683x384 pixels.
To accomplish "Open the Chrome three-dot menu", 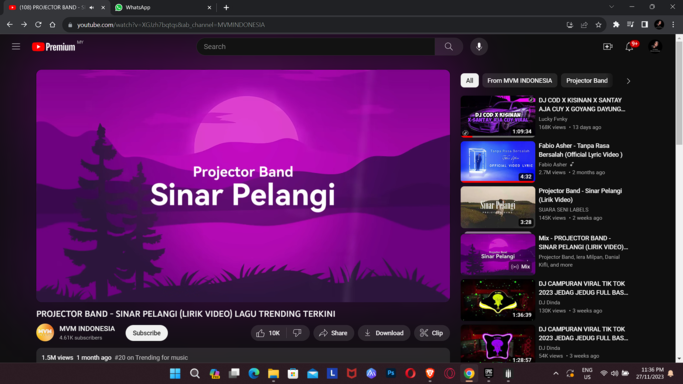I will pyautogui.click(x=673, y=25).
